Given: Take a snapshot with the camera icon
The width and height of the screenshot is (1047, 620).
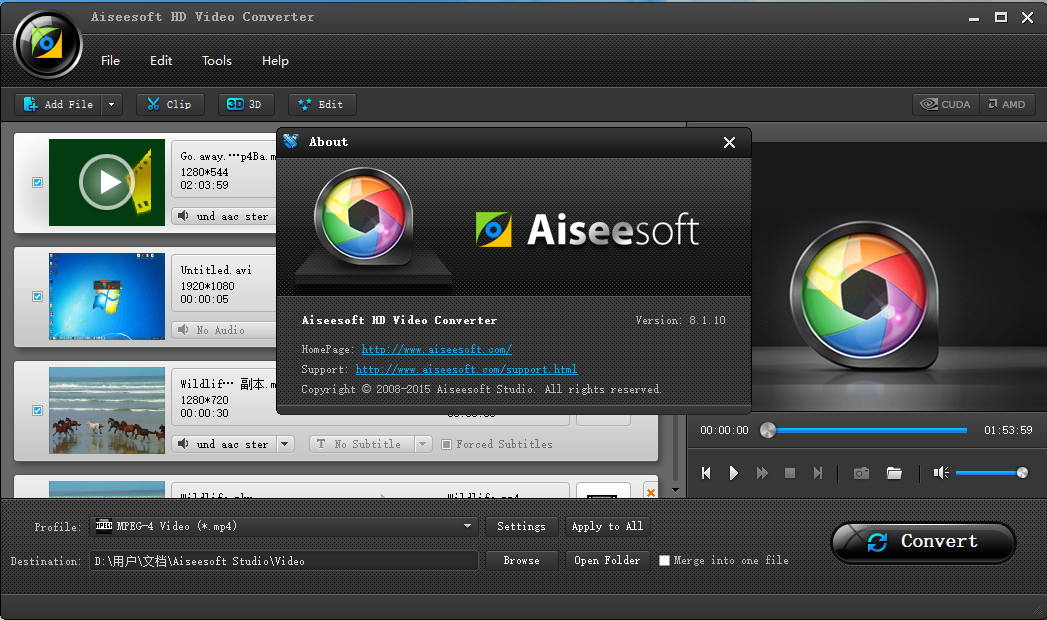Looking at the screenshot, I should click(861, 473).
